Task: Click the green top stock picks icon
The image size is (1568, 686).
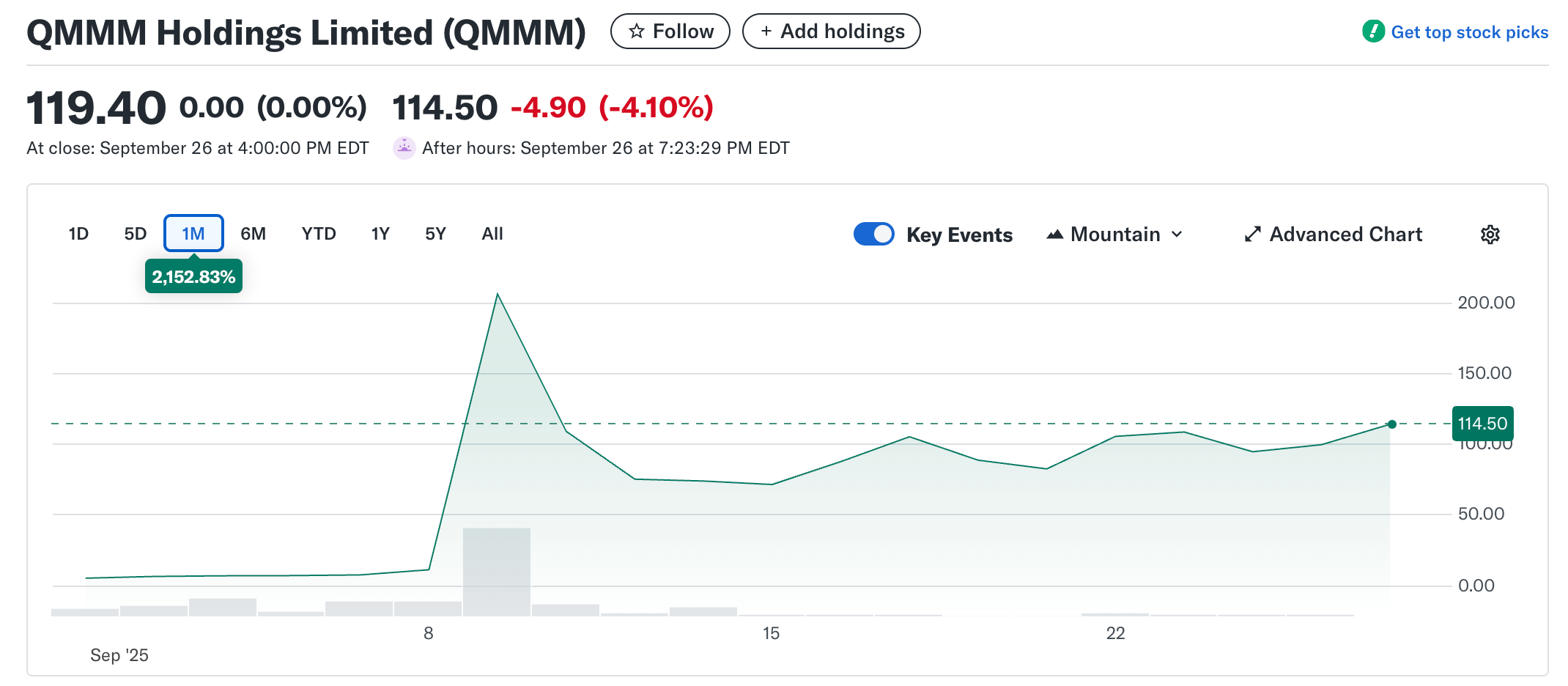Action: 1373,32
